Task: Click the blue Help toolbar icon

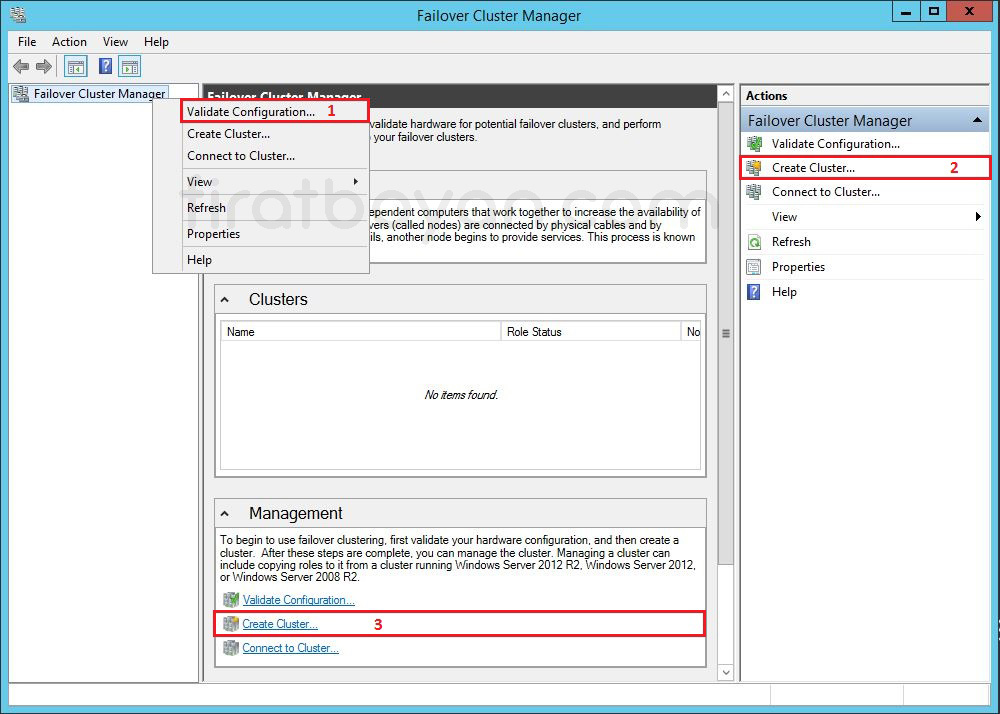Action: 105,66
